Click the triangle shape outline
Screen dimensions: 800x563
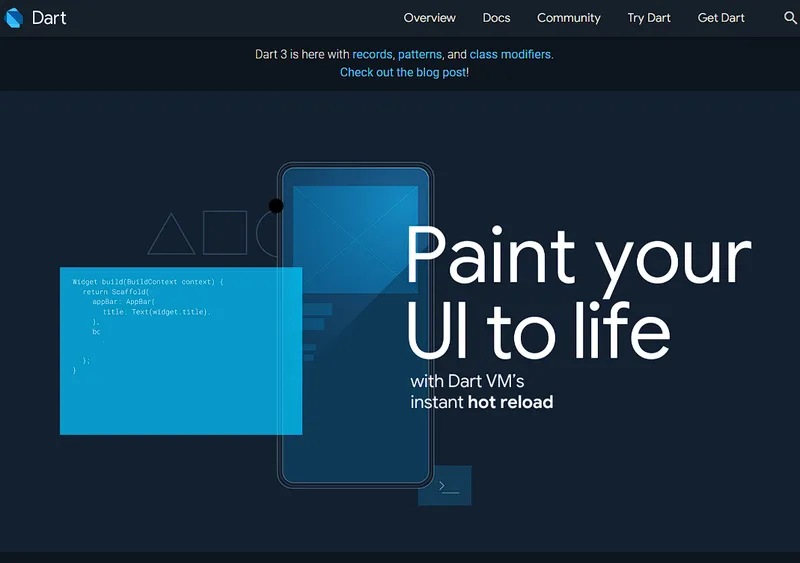[171, 234]
